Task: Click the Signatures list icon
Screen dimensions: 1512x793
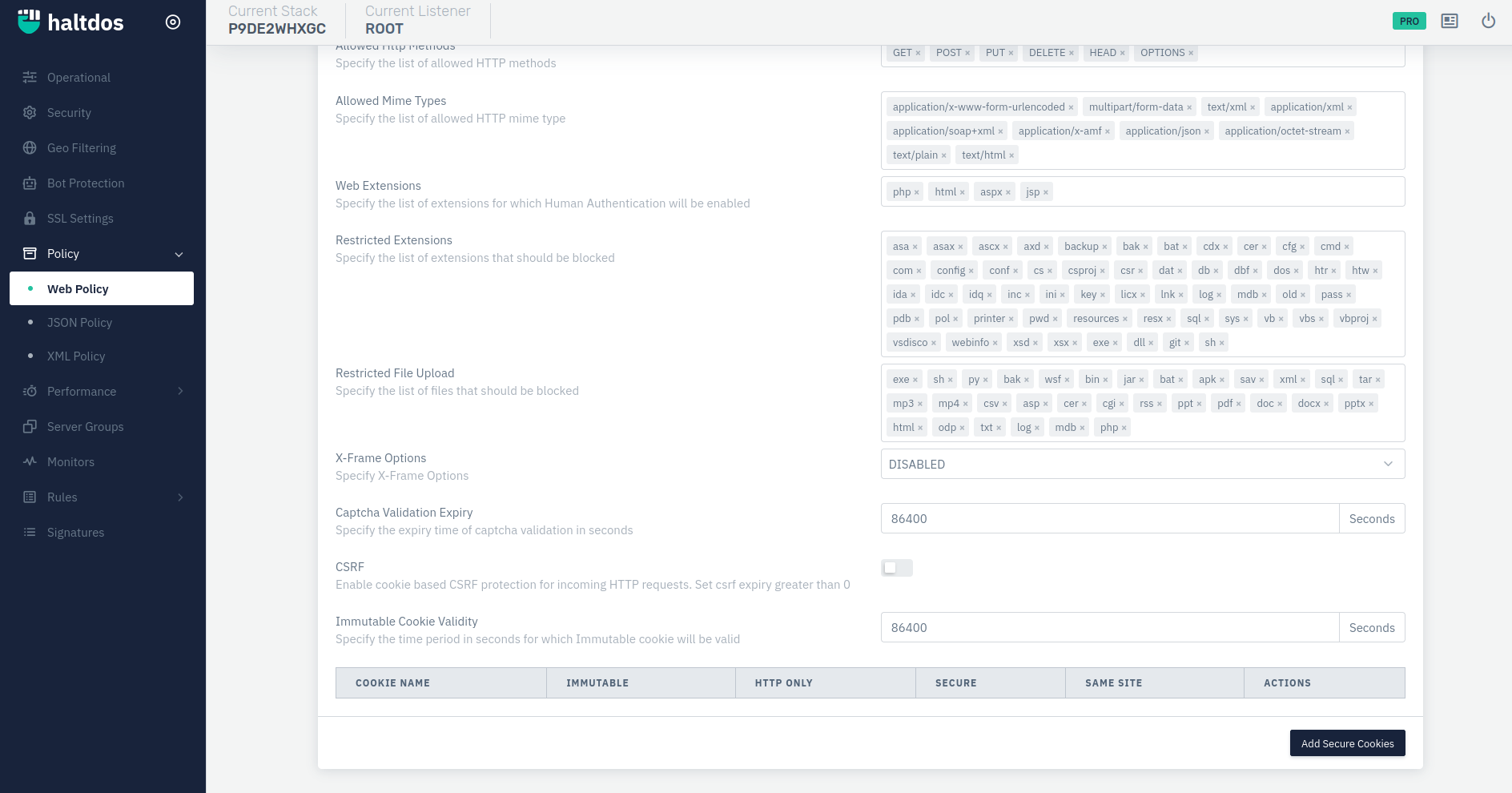Action: point(30,533)
